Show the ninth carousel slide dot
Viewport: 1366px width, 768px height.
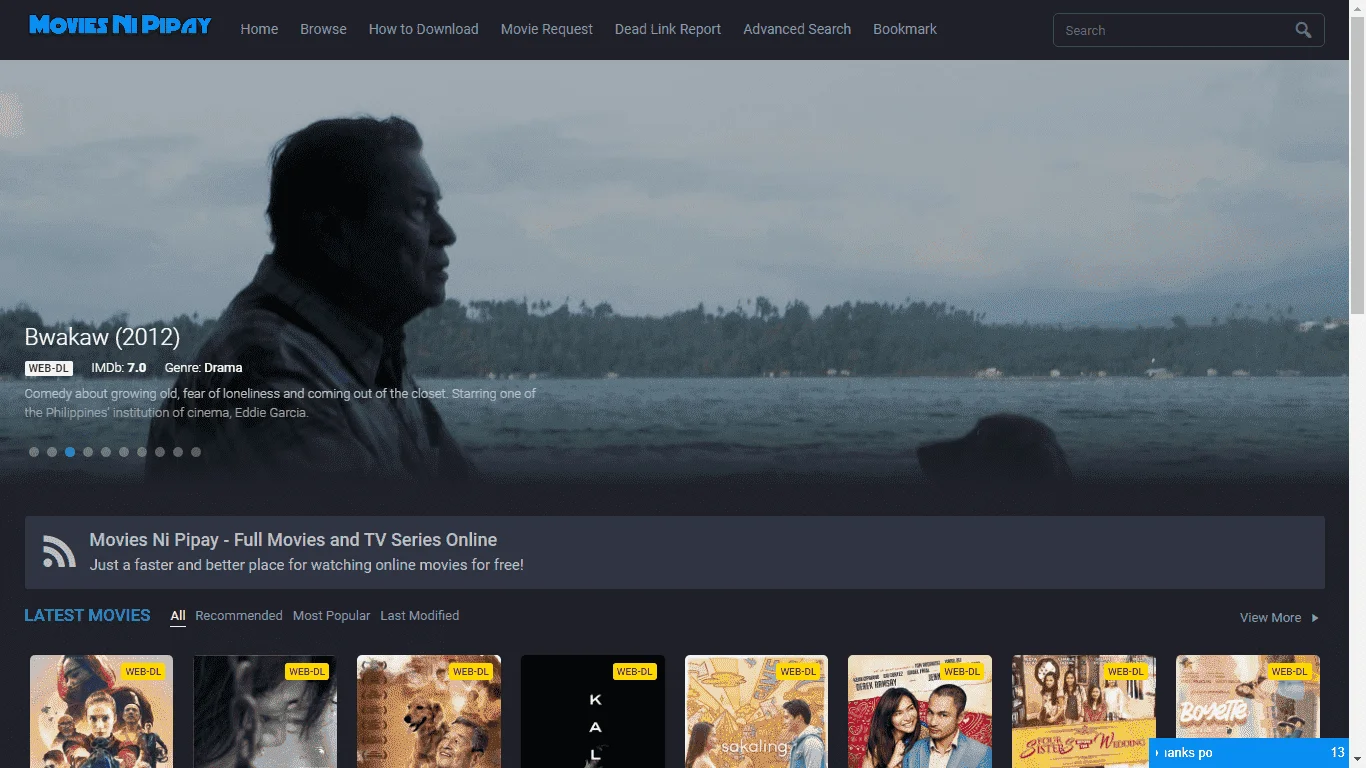[178, 452]
